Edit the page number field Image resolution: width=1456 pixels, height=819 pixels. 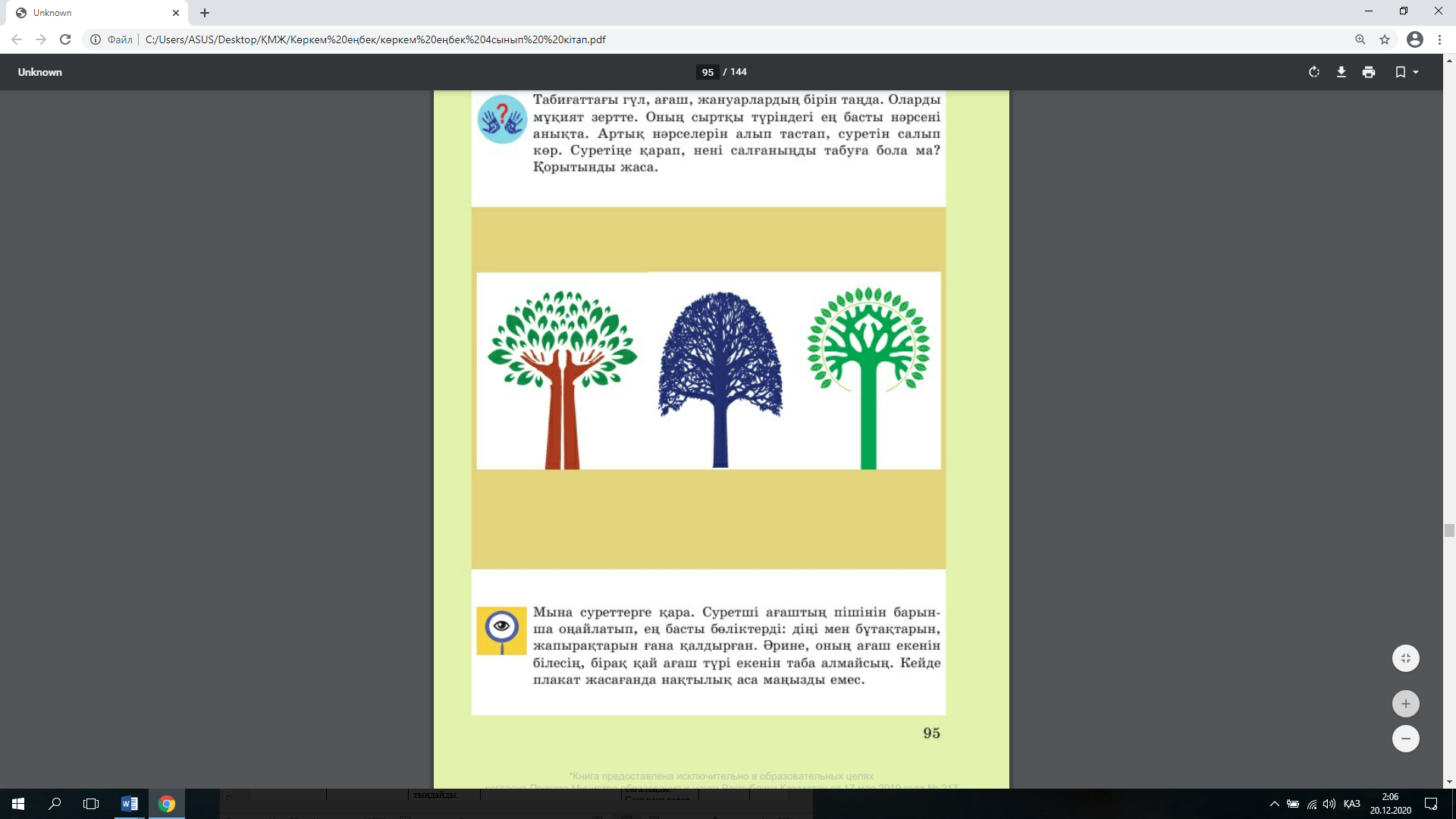pyautogui.click(x=707, y=72)
